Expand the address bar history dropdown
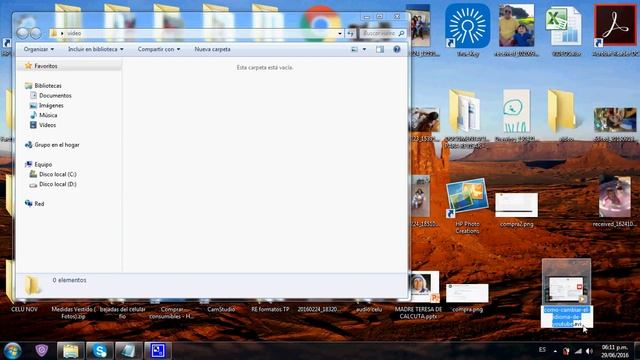 tap(340, 33)
